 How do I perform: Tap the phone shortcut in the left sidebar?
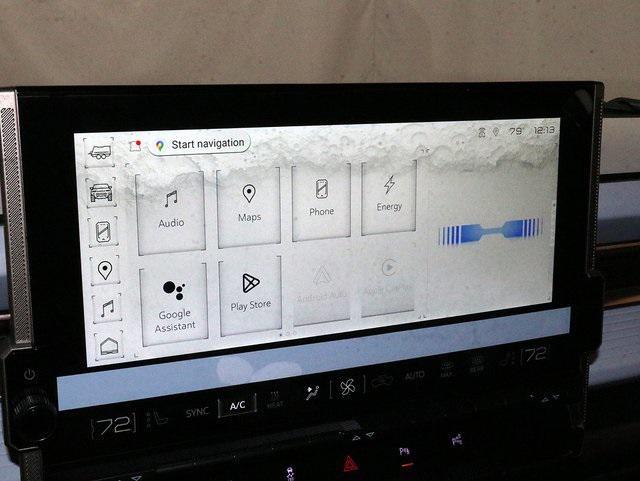pyautogui.click(x=103, y=232)
